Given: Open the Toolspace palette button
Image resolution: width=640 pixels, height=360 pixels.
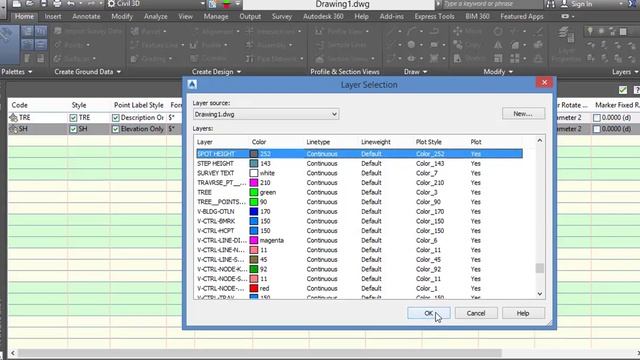Looking at the screenshot, I should 10,45.
